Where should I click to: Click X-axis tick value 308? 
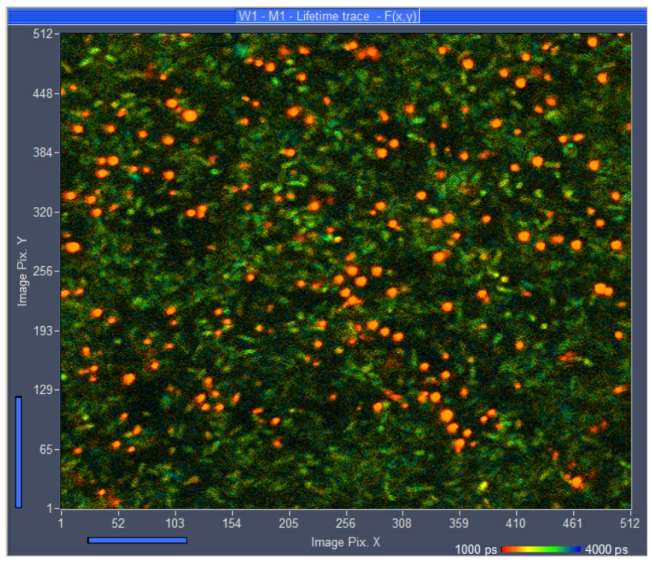point(402,523)
